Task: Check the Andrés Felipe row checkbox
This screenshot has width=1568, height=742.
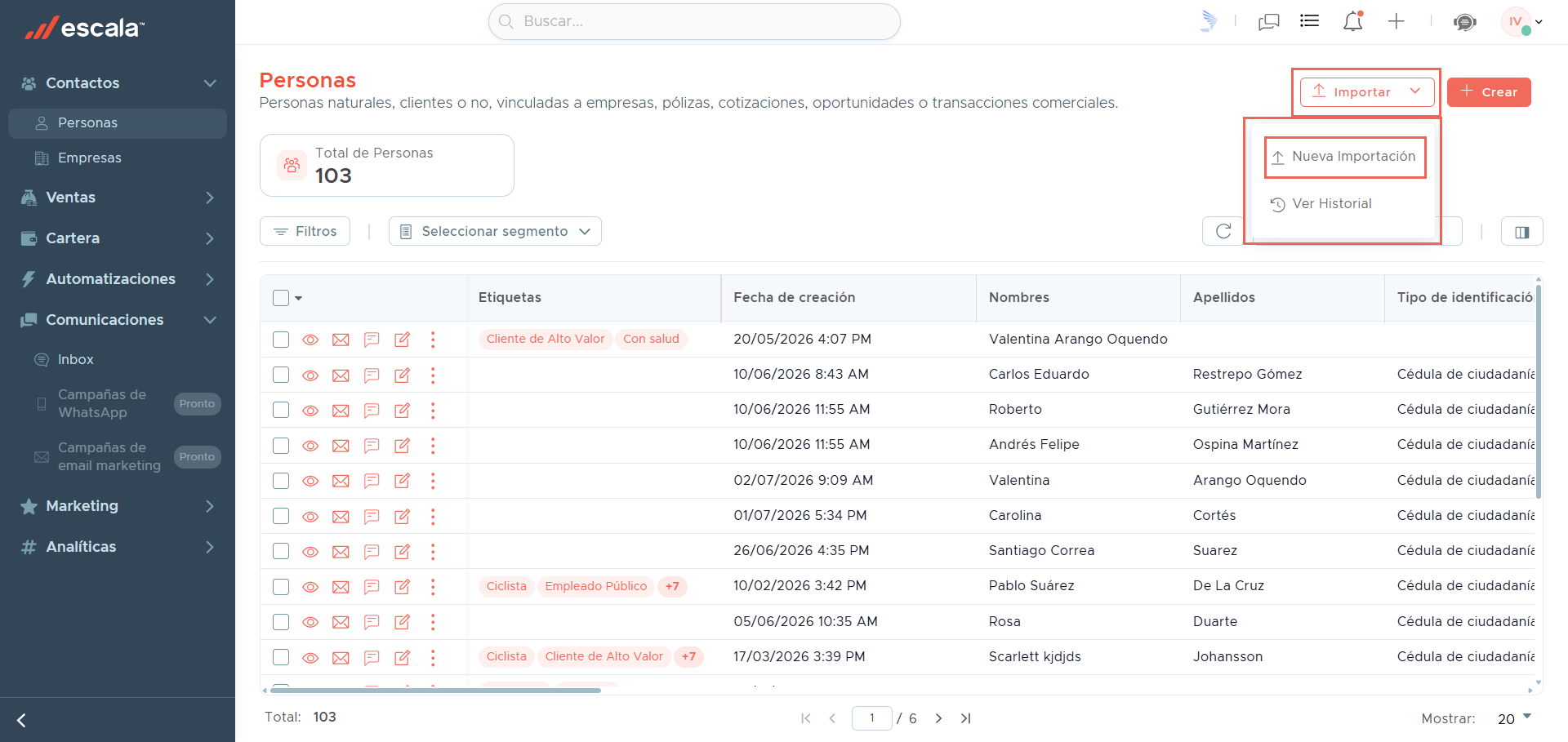Action: pos(281,446)
